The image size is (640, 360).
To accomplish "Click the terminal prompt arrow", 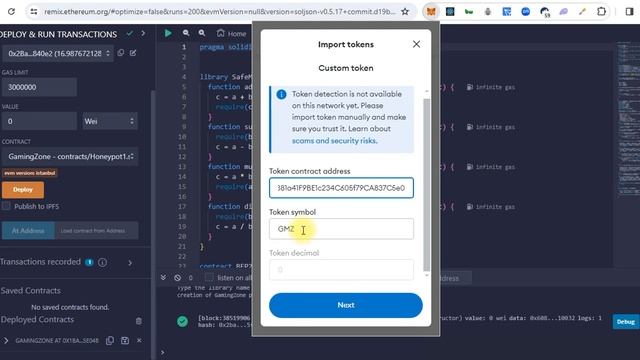I will 162,352.
